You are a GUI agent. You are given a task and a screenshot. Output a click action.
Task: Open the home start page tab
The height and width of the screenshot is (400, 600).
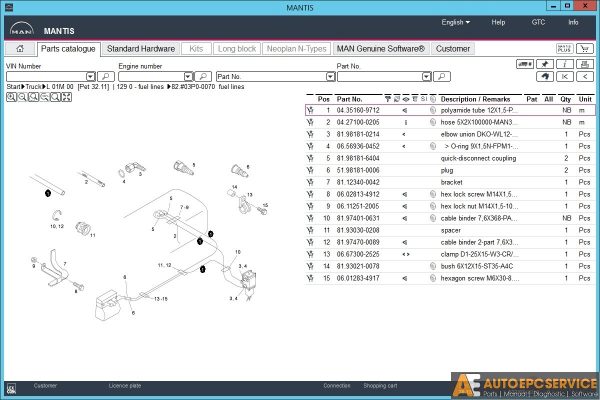point(20,49)
